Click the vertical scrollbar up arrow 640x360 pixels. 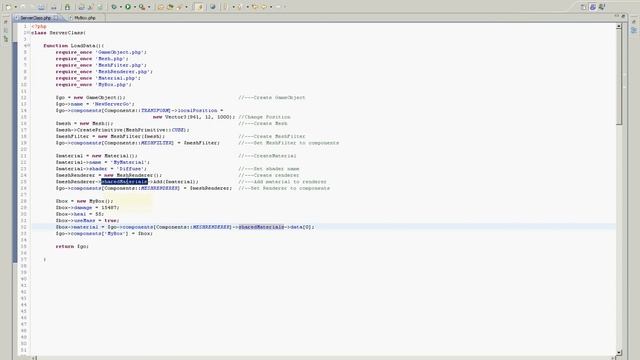pos(619,26)
